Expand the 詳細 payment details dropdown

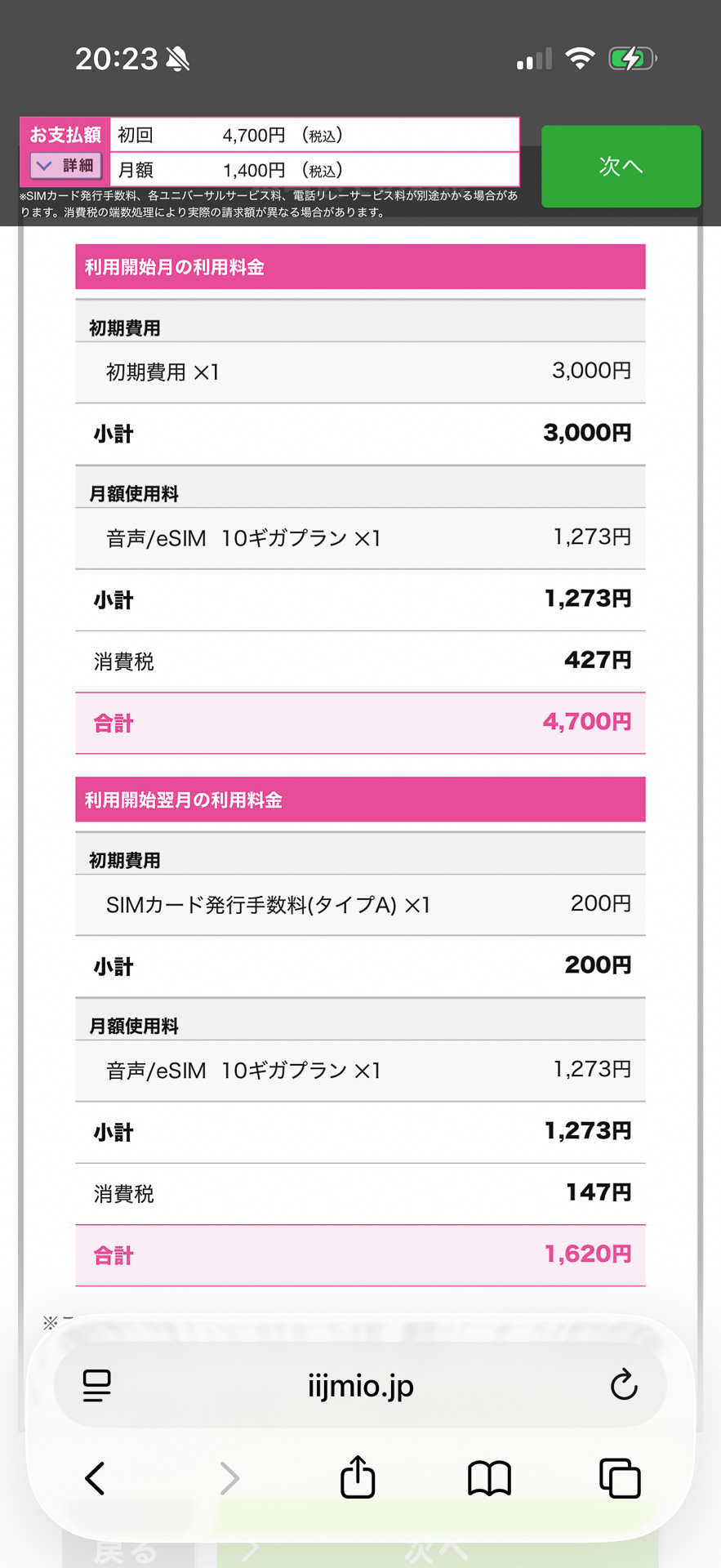point(65,166)
